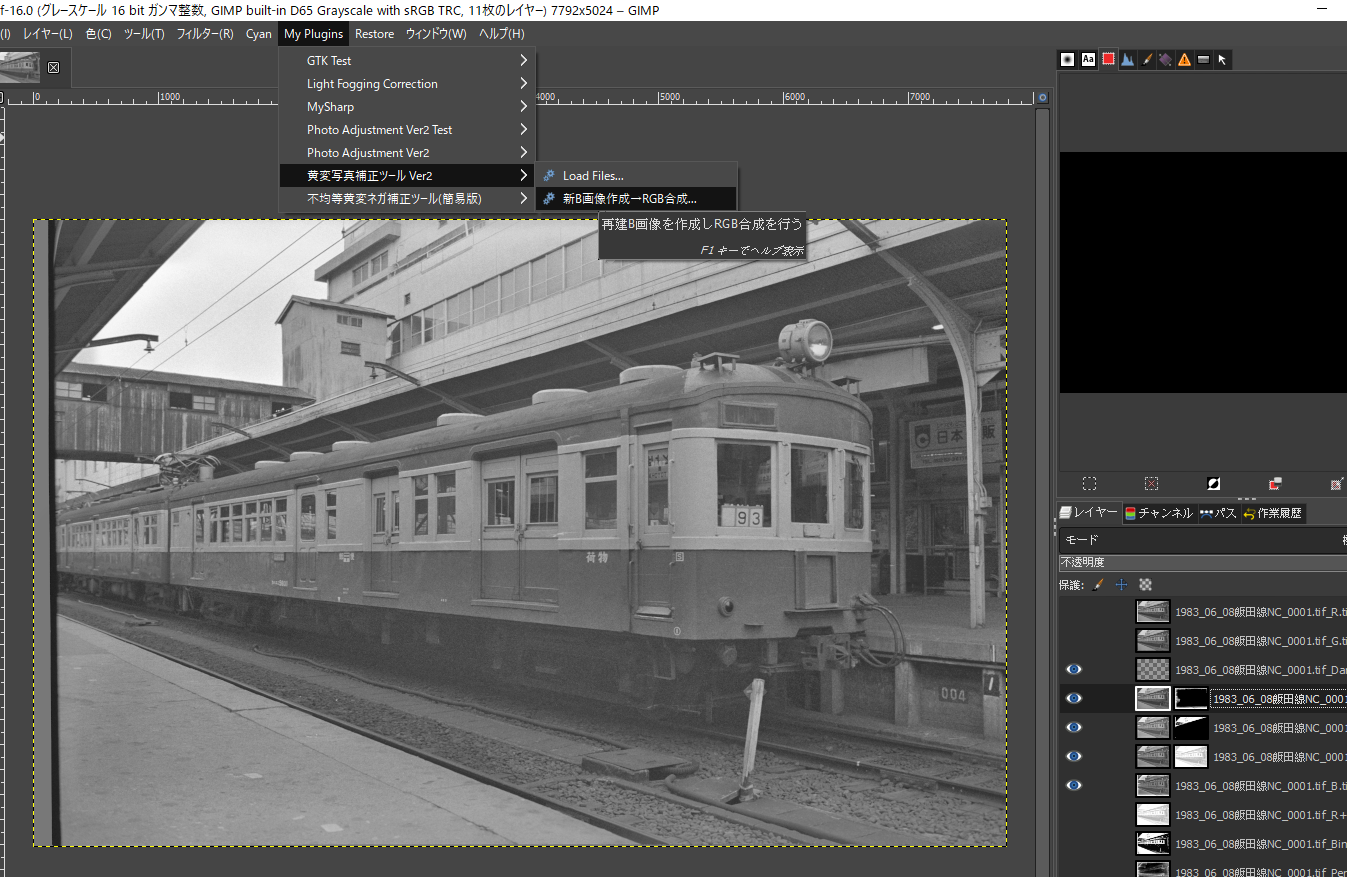Open the Brushes dock tab
Viewport: 1347px width, 877px height.
[1068, 59]
